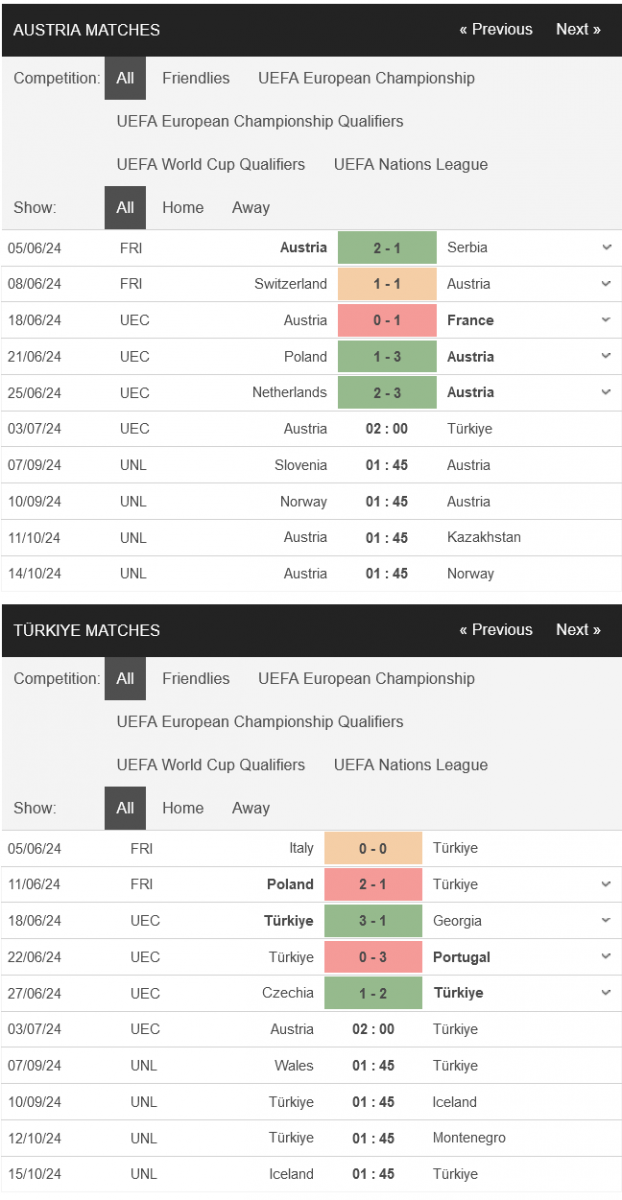This screenshot has width=622, height=1200.
Task: Show only Away matches for Türkiye
Action: tap(251, 808)
